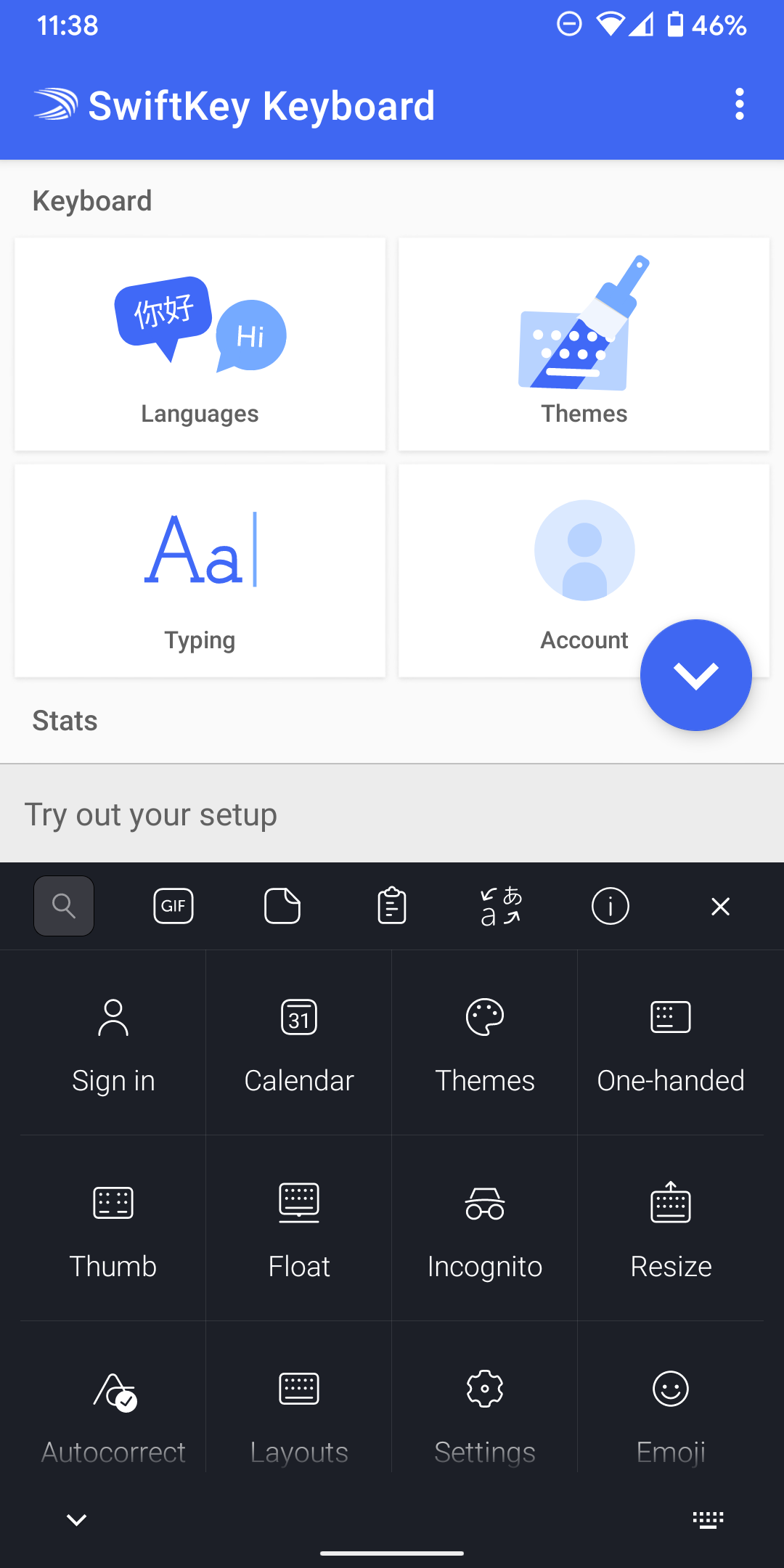
Task: Open the GIF panel in keyboard toolbar
Action: tap(173, 906)
